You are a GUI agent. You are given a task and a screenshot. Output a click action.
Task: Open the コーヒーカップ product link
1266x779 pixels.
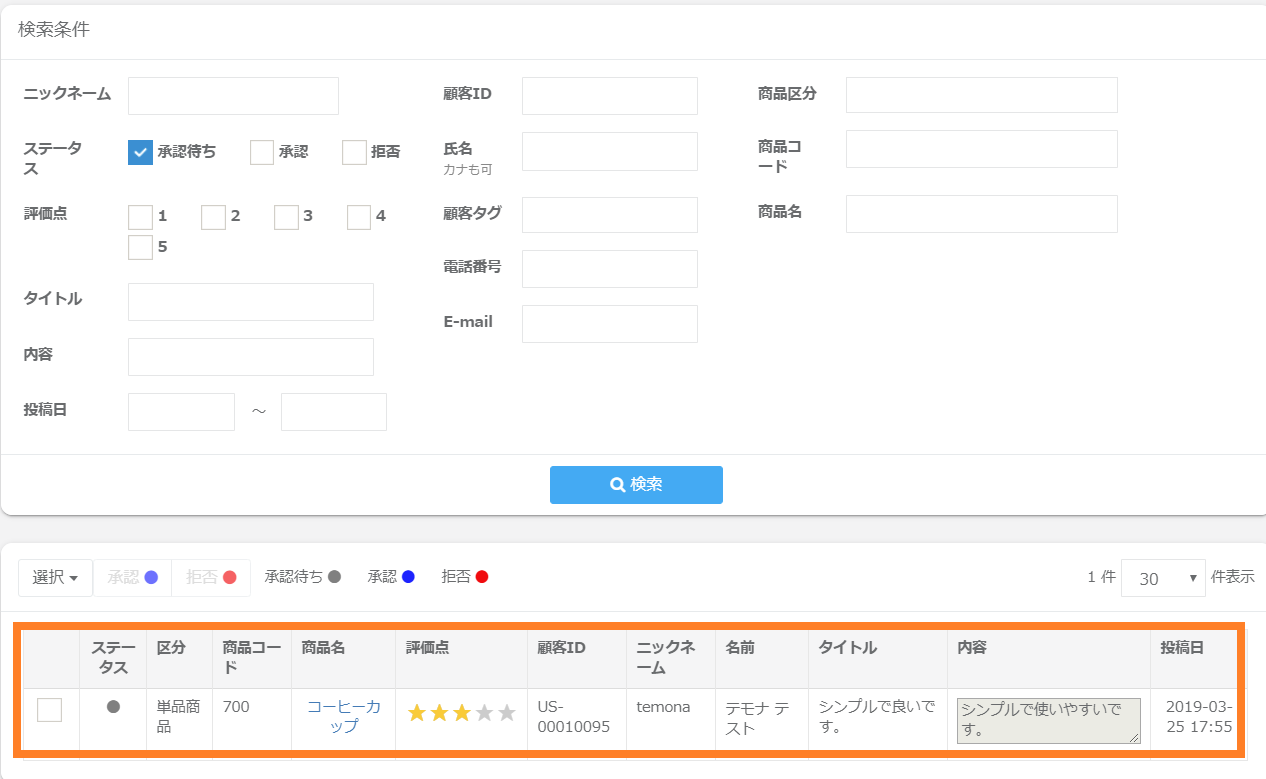pyautogui.click(x=343, y=716)
